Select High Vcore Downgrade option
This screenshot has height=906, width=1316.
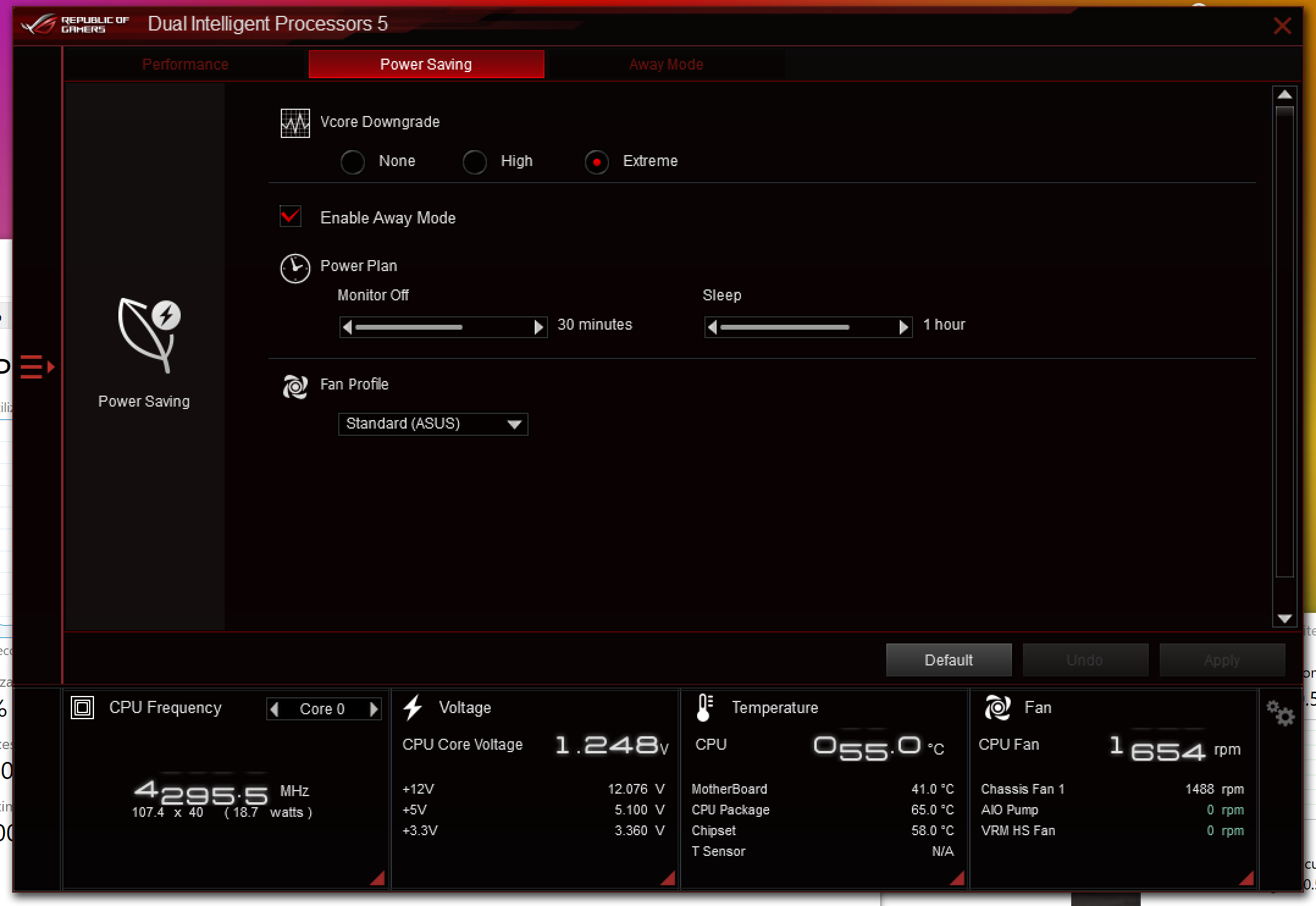[475, 162]
